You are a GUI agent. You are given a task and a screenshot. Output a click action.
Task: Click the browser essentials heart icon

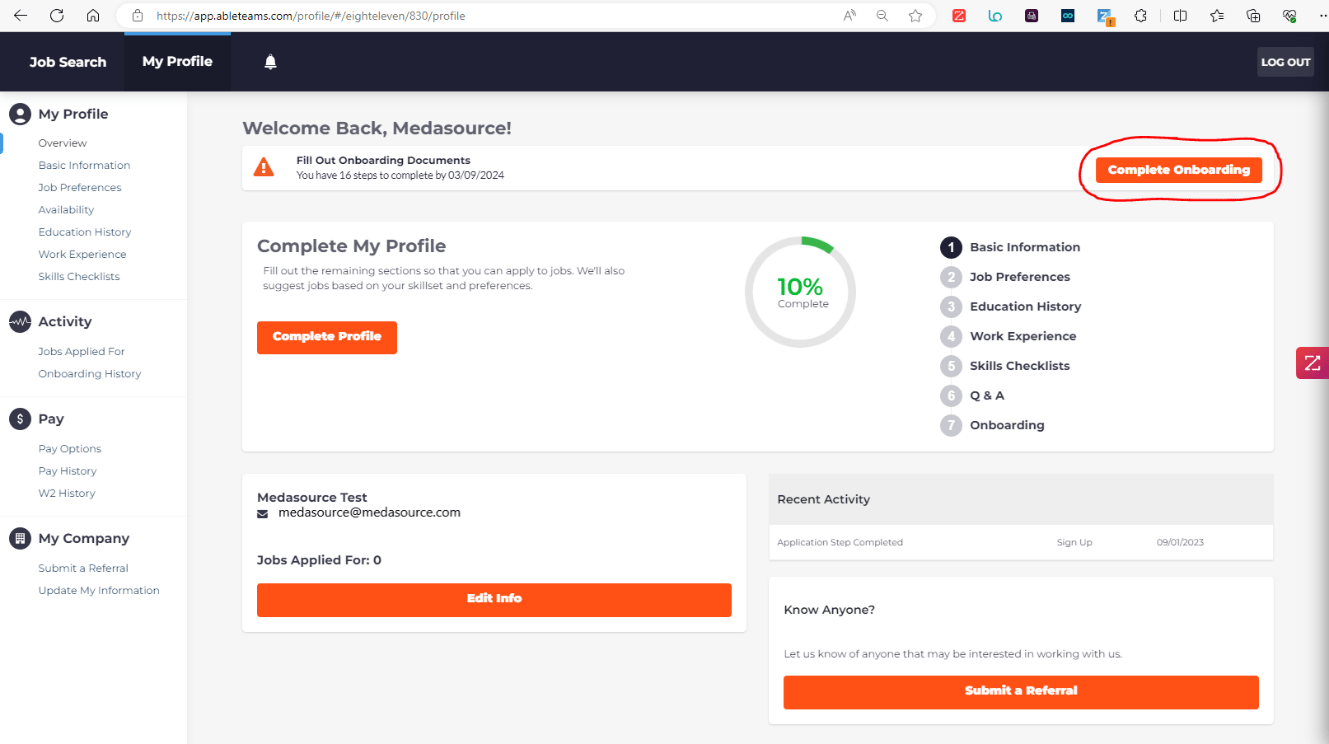[1289, 16]
